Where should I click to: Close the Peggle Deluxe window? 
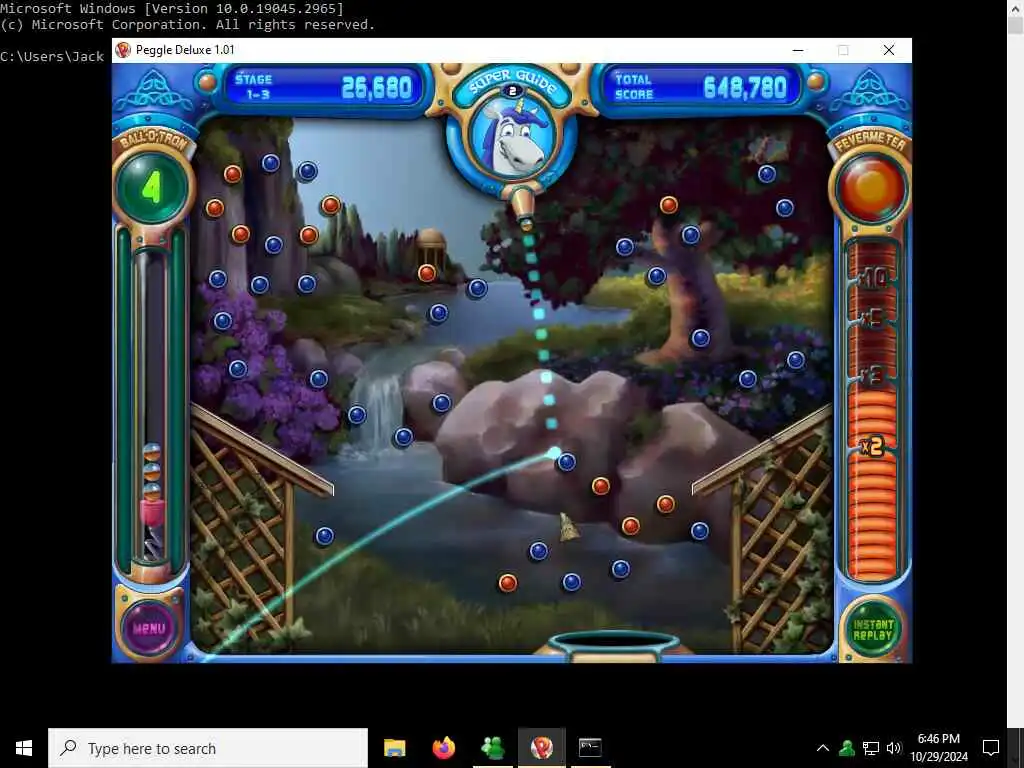(889, 50)
